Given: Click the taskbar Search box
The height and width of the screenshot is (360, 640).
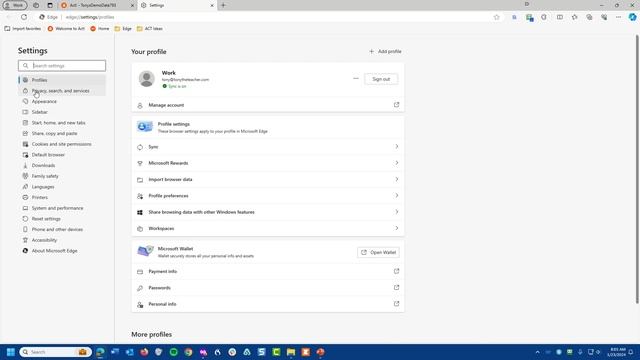Looking at the screenshot, I should tap(55, 352).
